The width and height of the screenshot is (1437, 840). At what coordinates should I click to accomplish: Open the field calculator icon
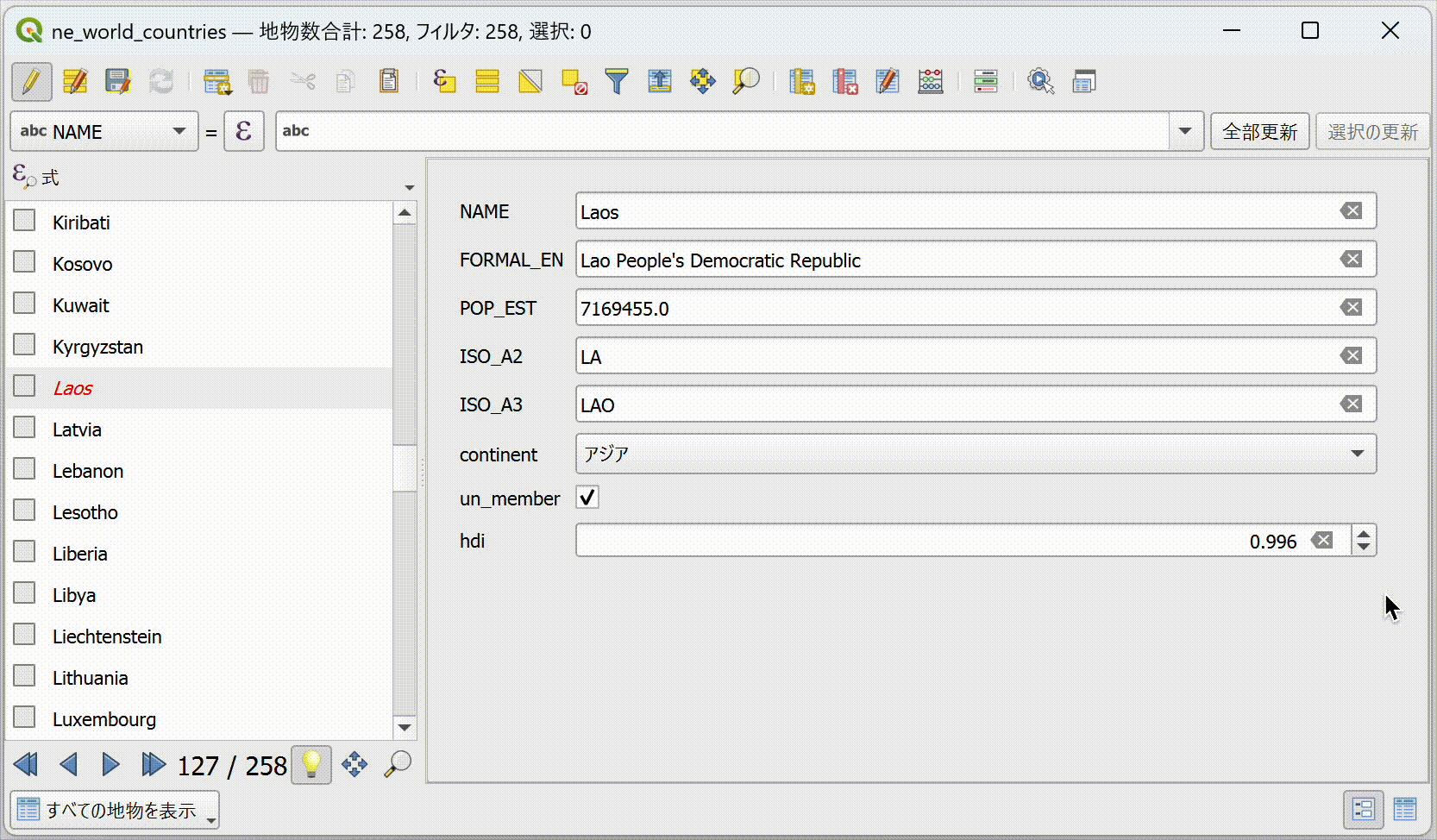click(930, 82)
